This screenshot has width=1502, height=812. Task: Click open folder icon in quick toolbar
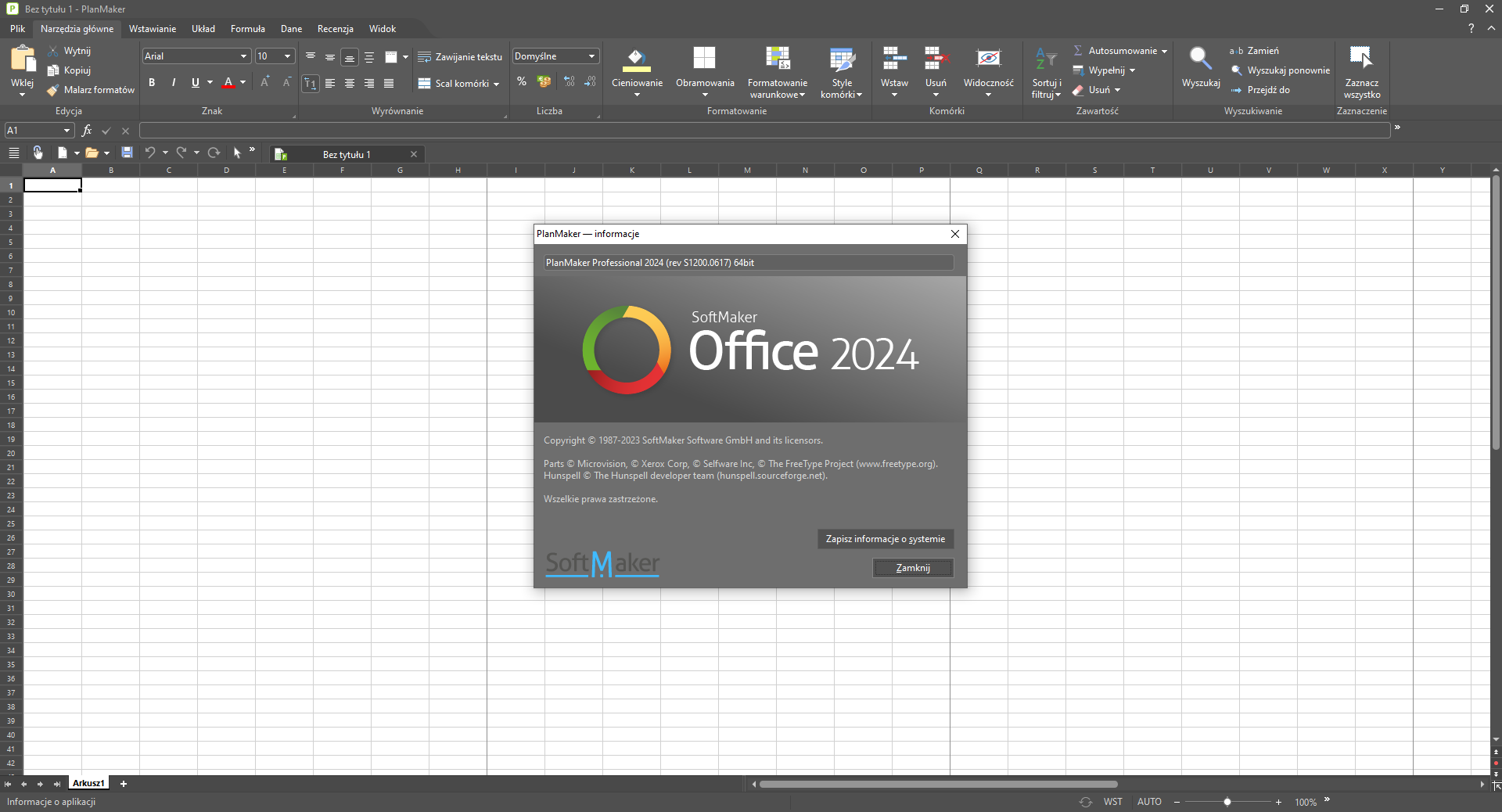pyautogui.click(x=92, y=153)
